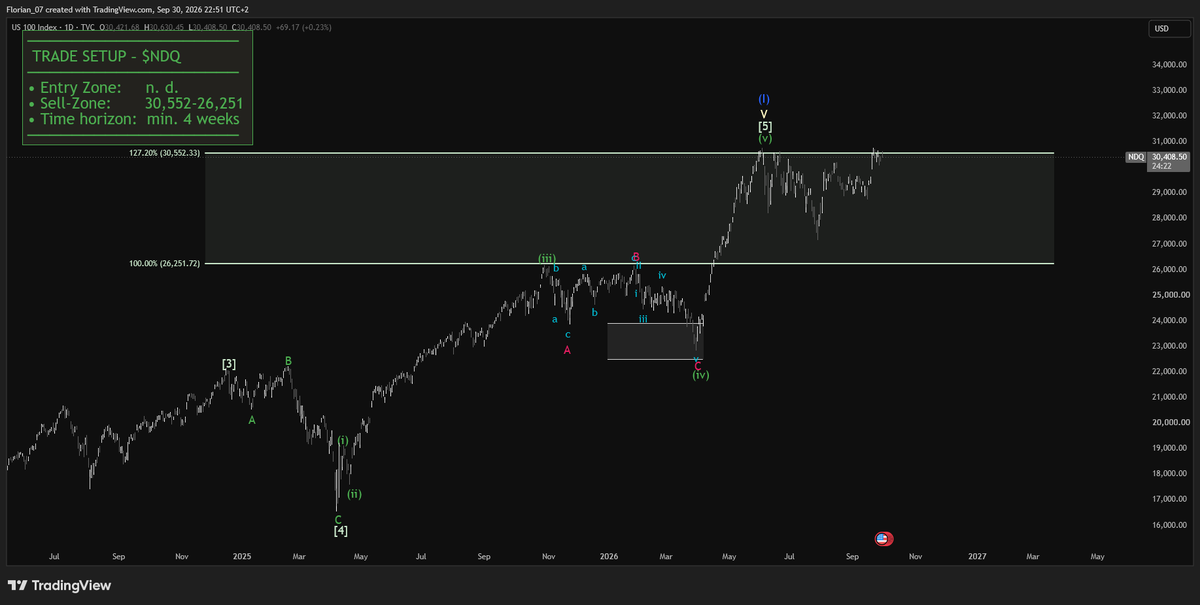Click the 34,000.00 price axis label

pyautogui.click(x=1168, y=65)
